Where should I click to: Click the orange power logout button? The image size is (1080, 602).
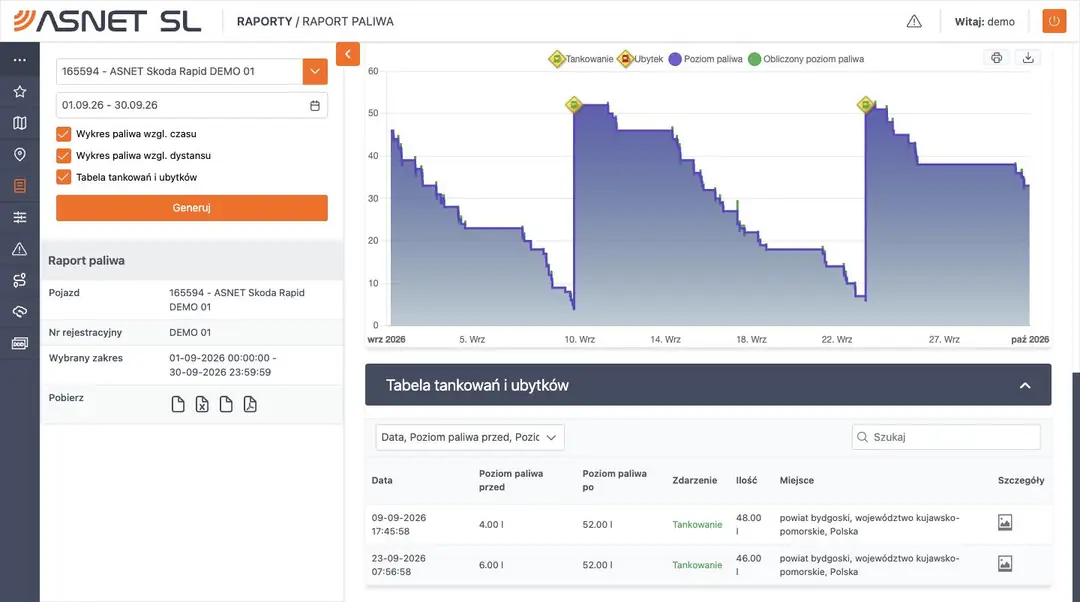click(x=1054, y=21)
